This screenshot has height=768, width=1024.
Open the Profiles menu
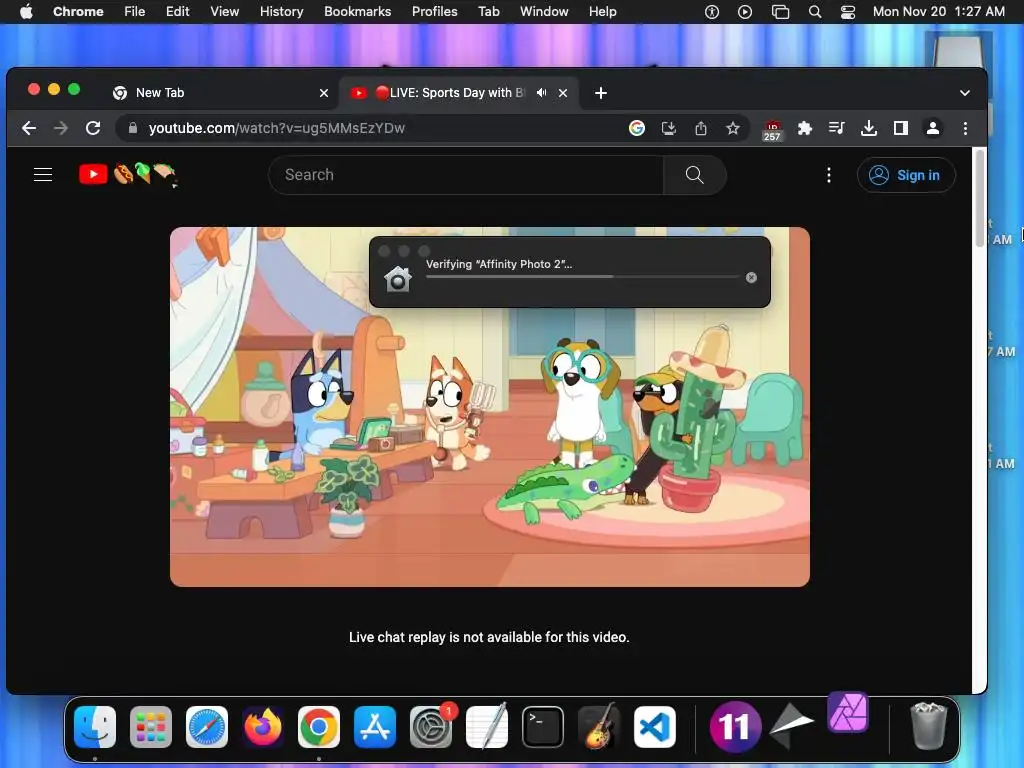[x=434, y=11]
